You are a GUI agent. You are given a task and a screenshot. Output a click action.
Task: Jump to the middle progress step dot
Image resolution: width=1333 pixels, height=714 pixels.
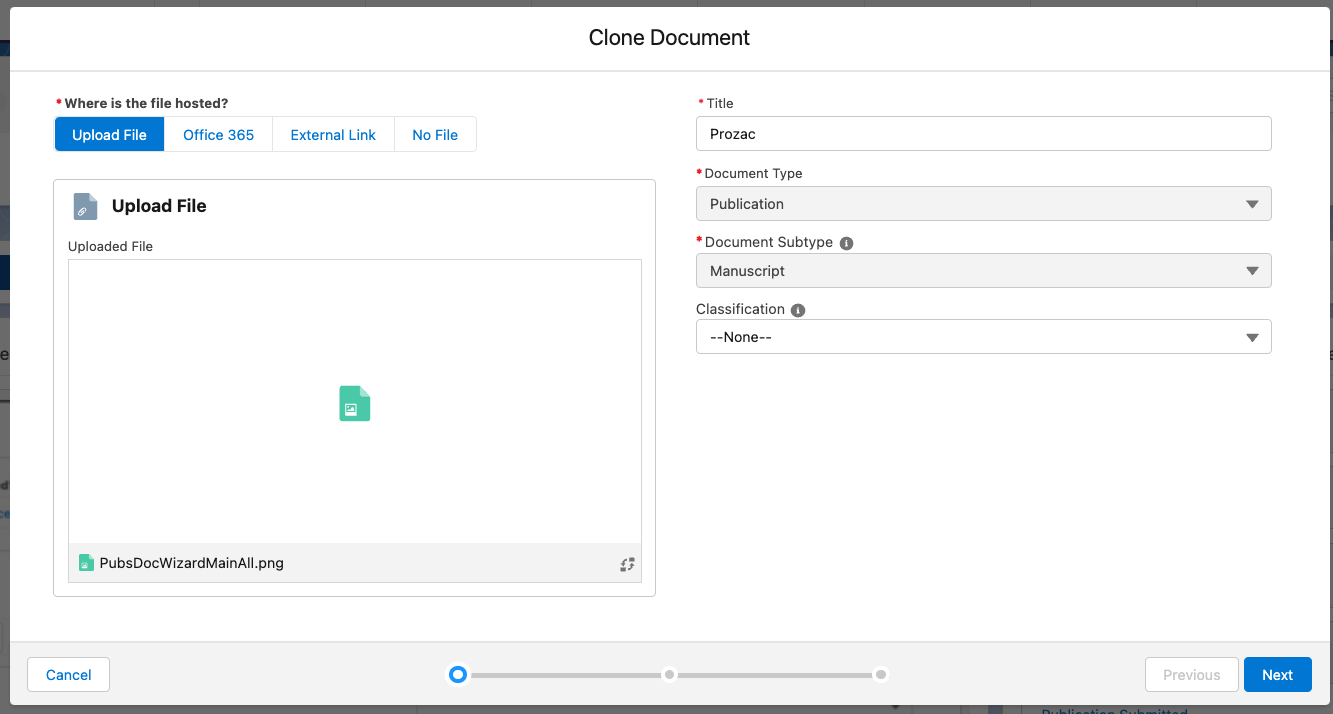pos(670,675)
